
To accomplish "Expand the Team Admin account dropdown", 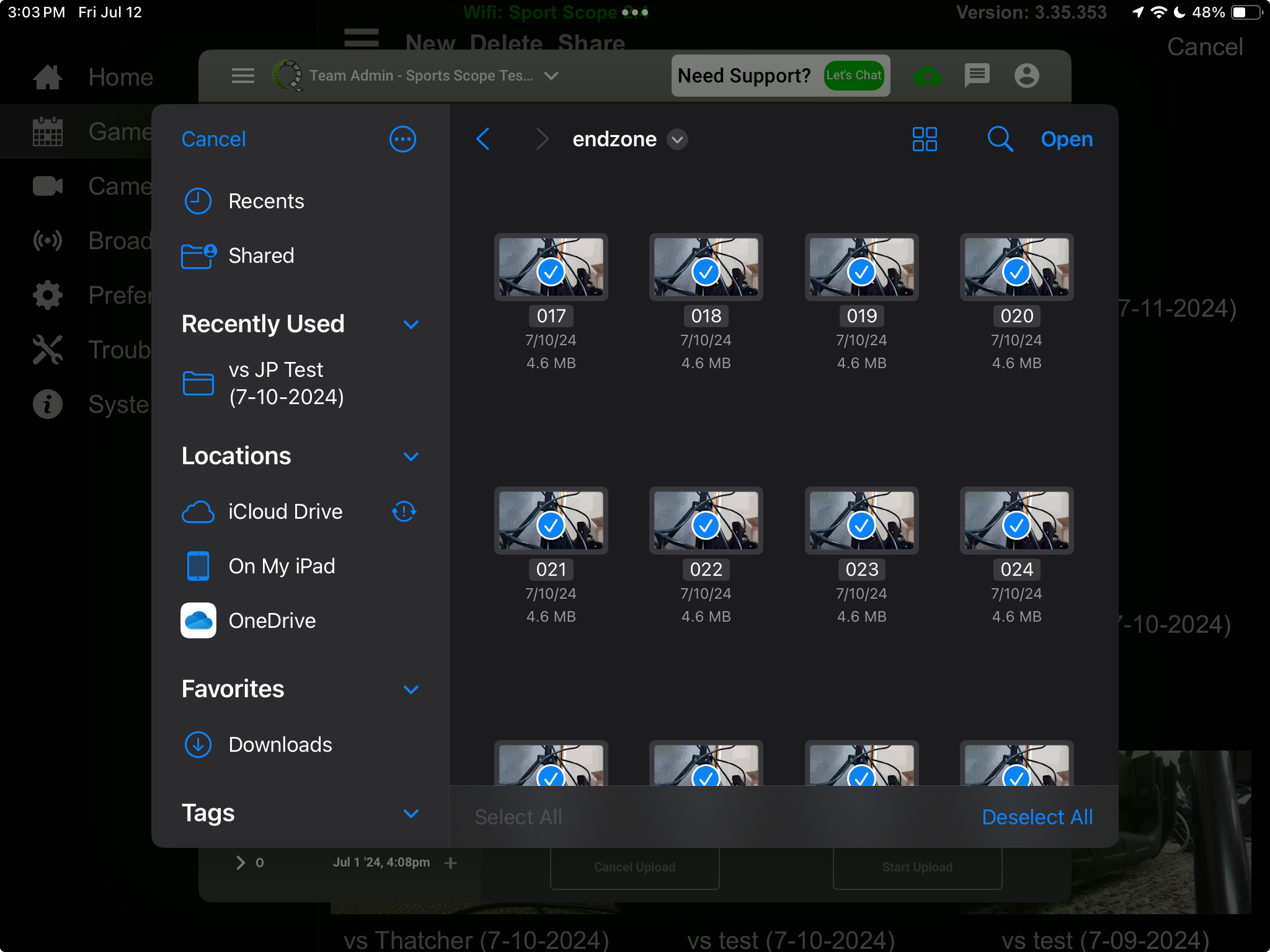I will tap(551, 76).
